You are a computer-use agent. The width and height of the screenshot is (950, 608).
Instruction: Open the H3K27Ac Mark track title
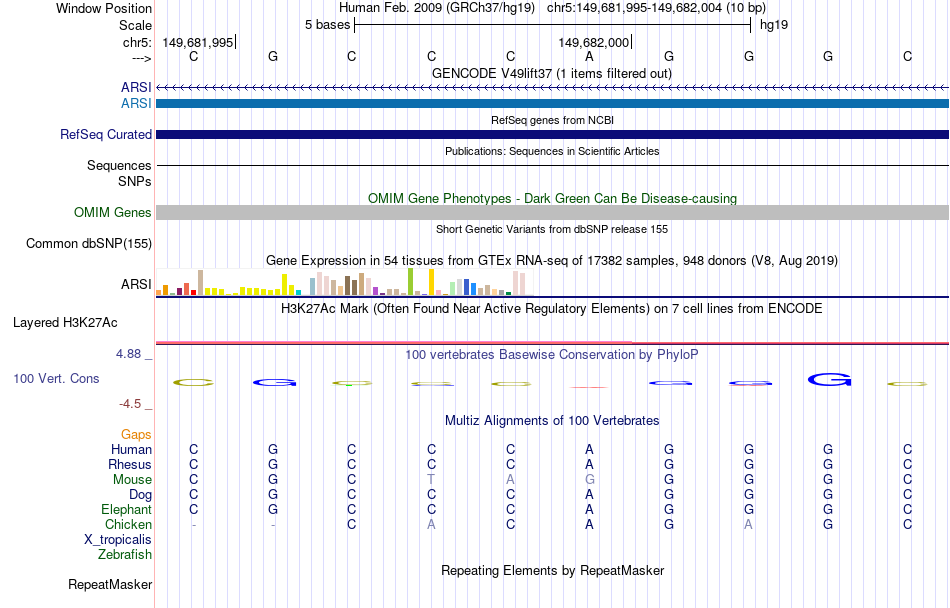point(552,308)
